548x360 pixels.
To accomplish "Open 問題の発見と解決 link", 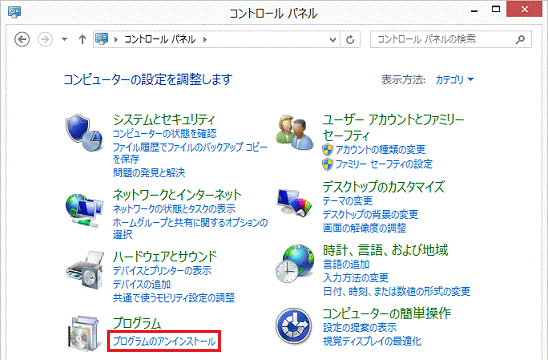I will (149, 172).
